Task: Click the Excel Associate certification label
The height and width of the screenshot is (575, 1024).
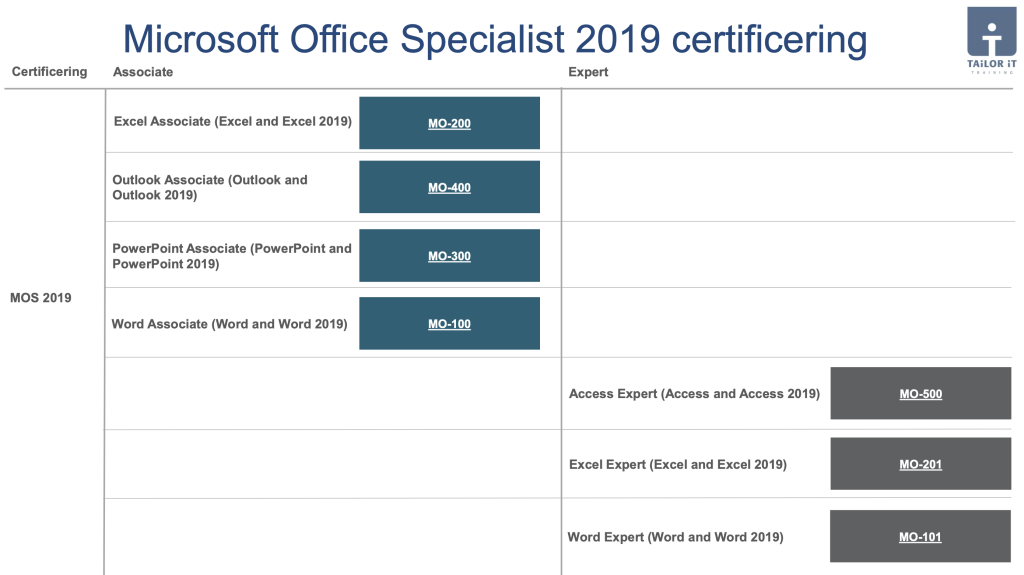Action: pyautogui.click(x=232, y=122)
